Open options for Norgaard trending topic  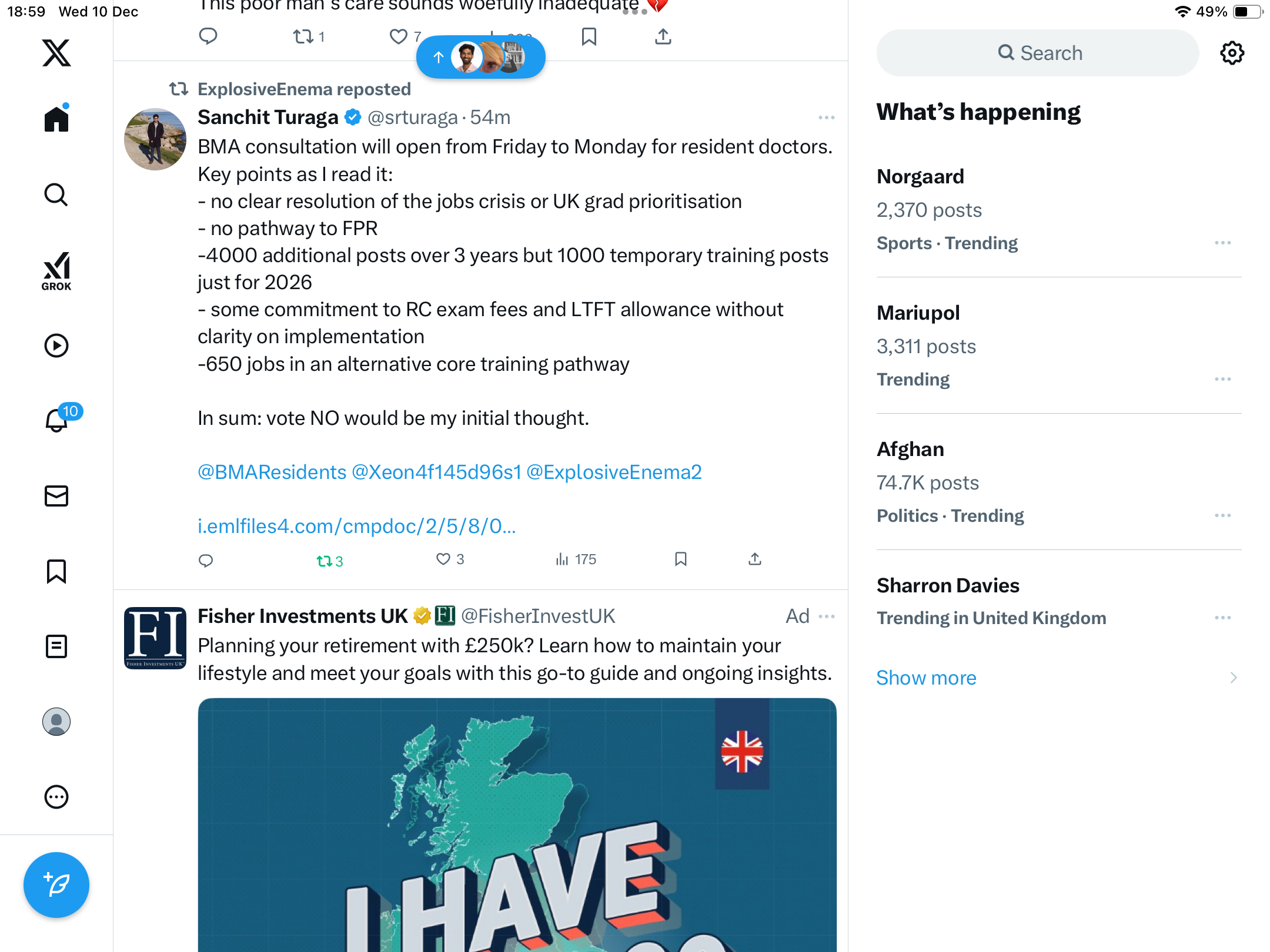pos(1223,243)
